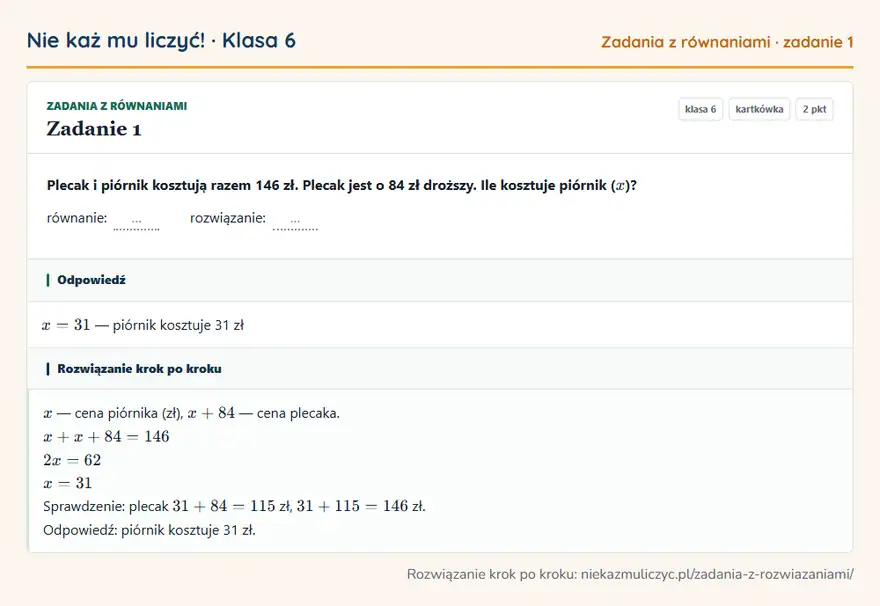Click the dotted blank after 'rozwiązanie:'
The height and width of the screenshot is (606, 880).
coord(295,221)
